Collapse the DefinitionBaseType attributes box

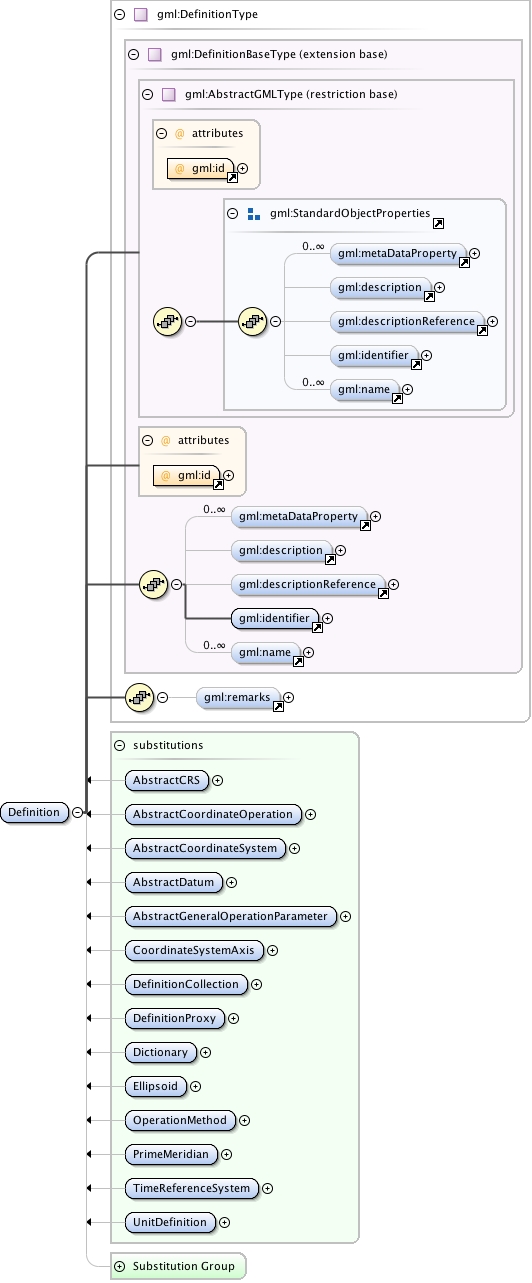[148, 440]
